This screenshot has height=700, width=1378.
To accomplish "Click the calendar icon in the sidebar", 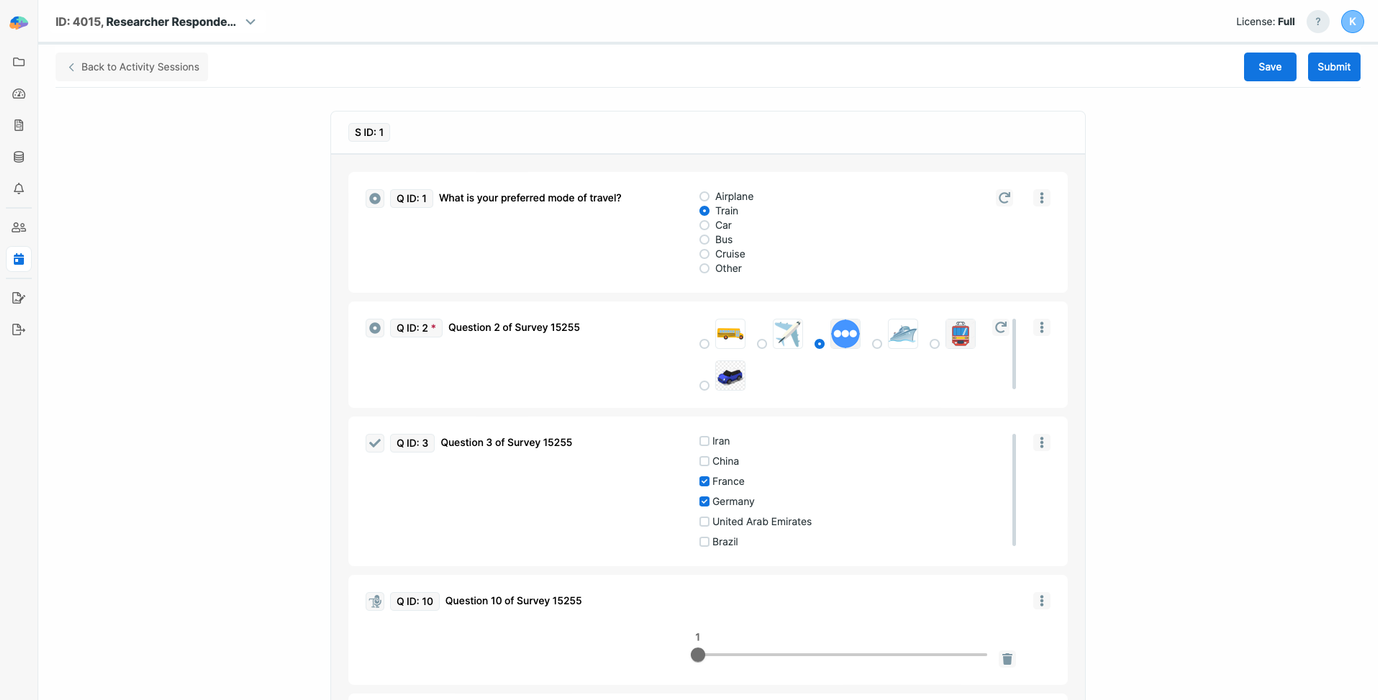I will point(18,259).
